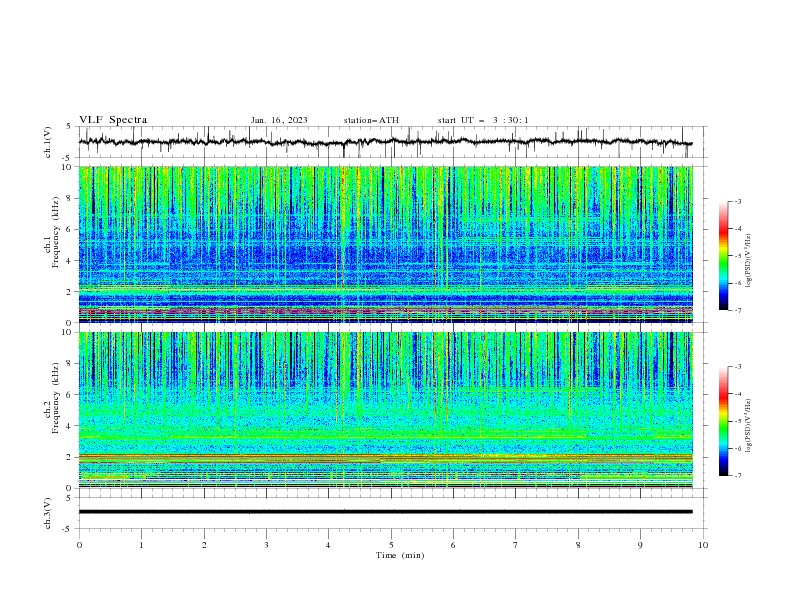The image size is (792, 612).
Task: Click the "ch.1(V)" axis label
Action: point(48,142)
